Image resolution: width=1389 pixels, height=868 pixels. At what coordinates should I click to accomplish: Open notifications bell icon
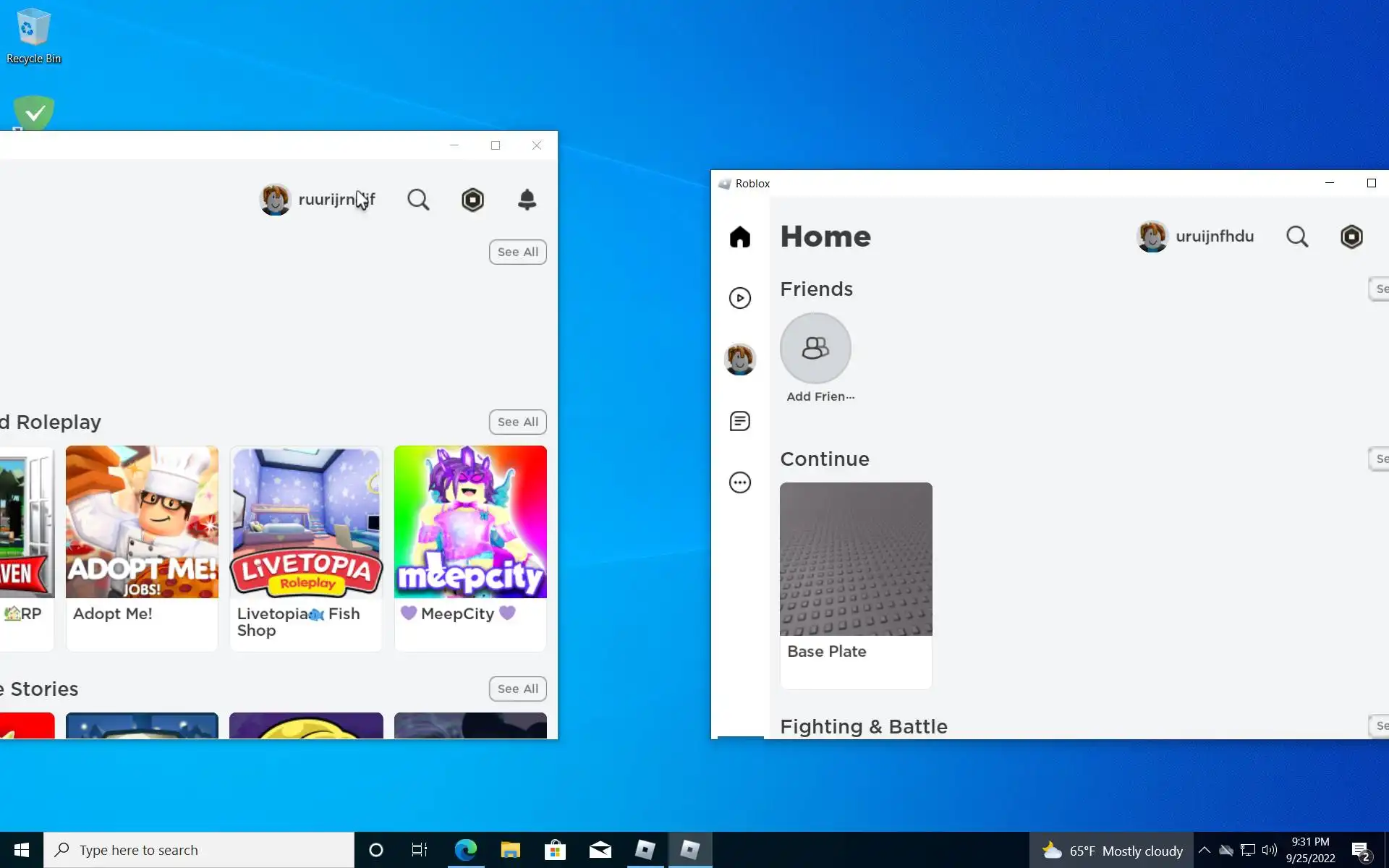coord(527,200)
